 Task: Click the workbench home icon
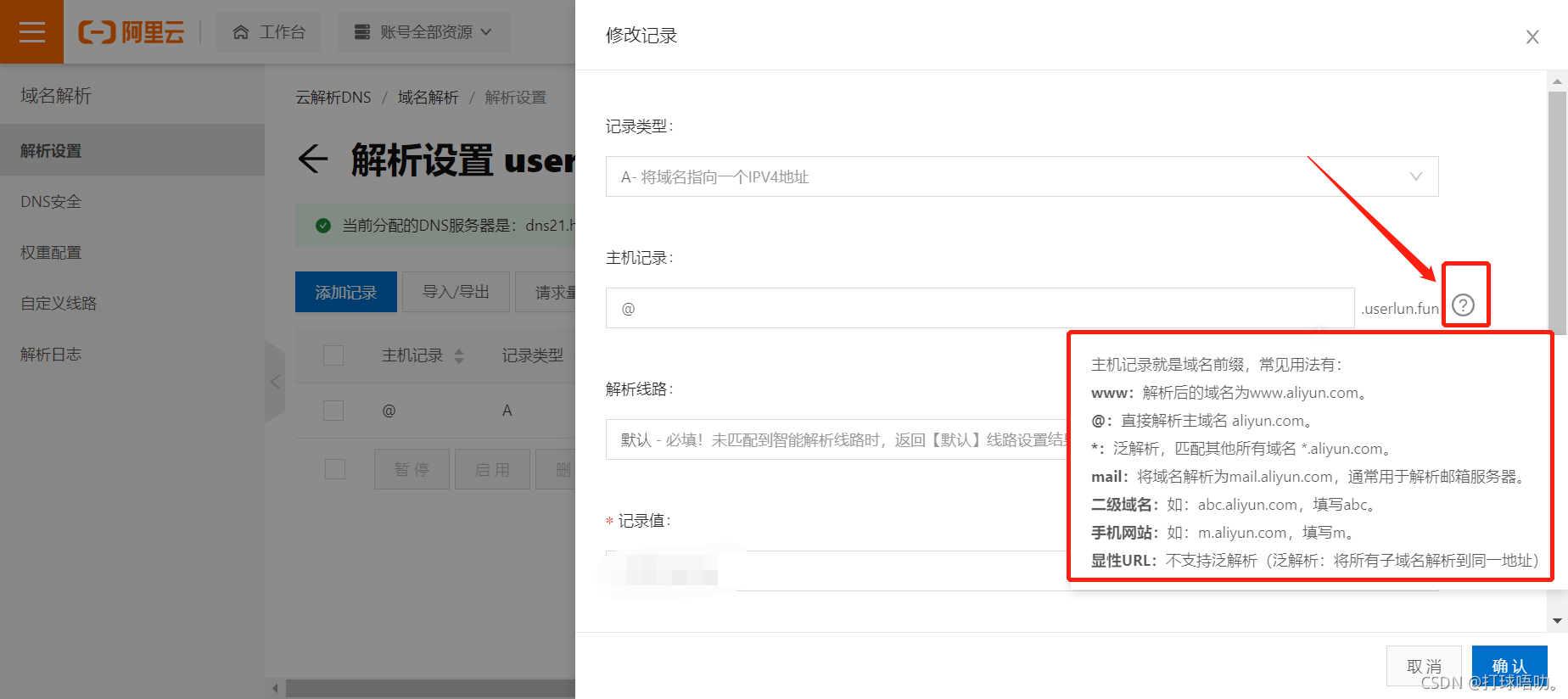click(241, 32)
